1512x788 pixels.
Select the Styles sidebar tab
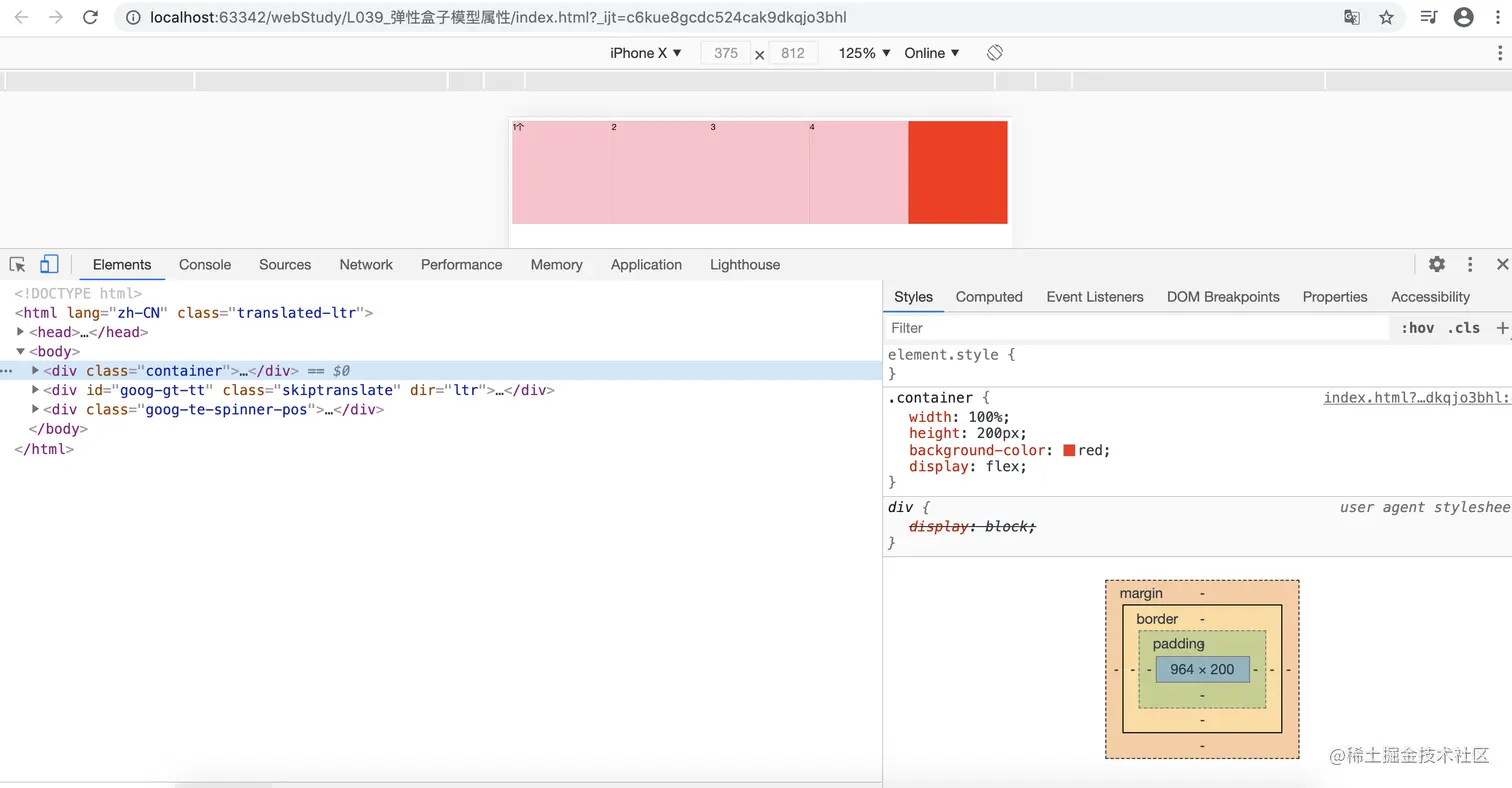913,297
